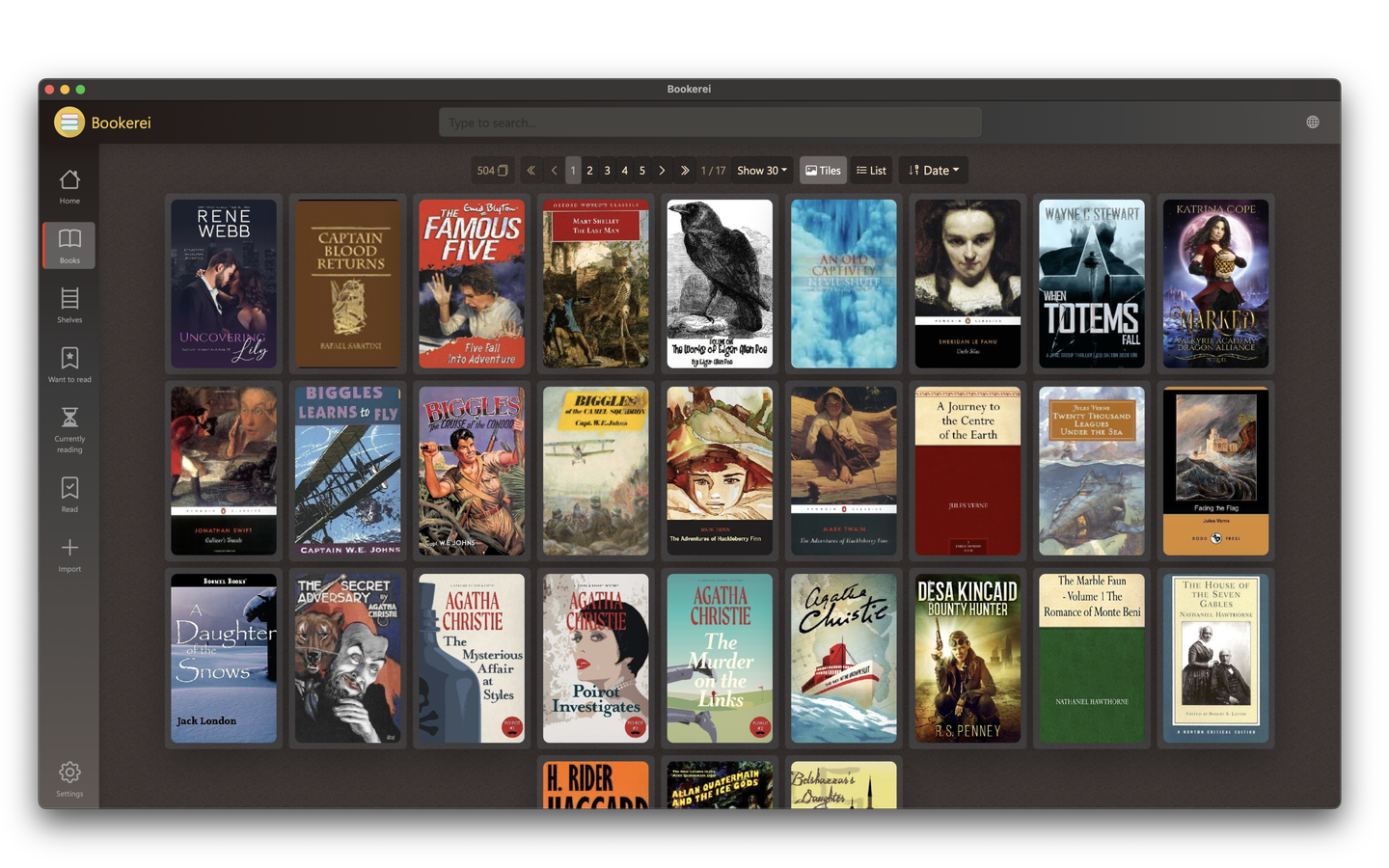1389x868 pixels.
Task: Switch to List view
Action: (871, 171)
